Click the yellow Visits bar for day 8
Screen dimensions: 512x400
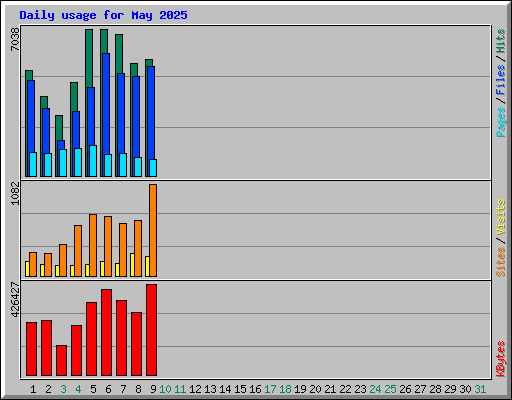point(132,265)
